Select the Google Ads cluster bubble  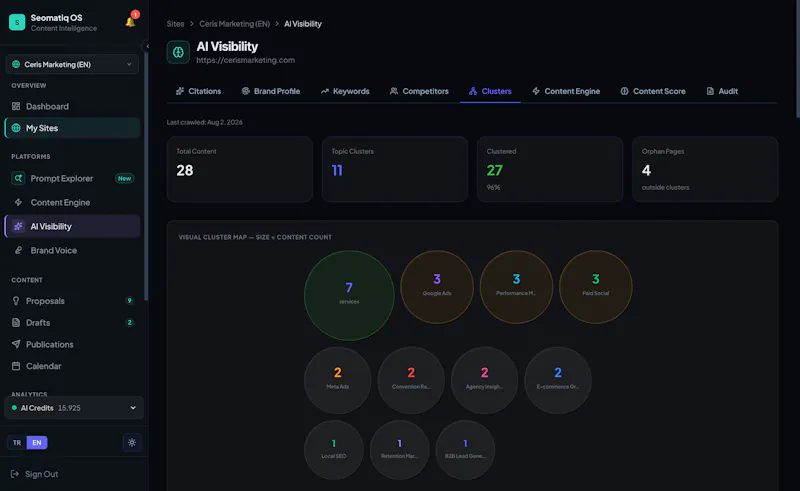(x=437, y=287)
